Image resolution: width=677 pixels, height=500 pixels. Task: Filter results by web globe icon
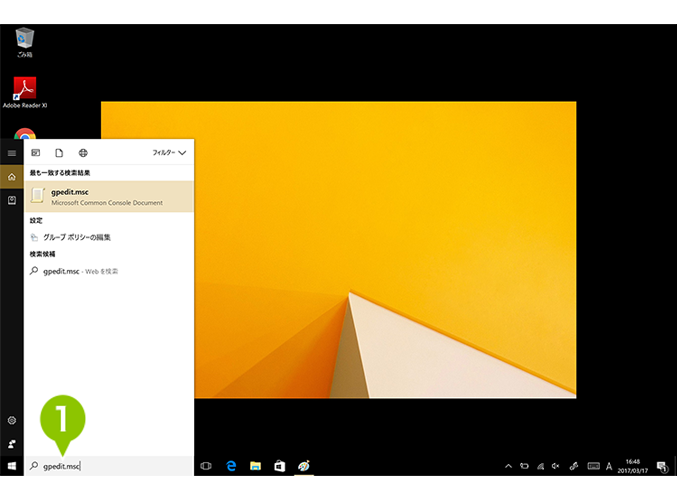(x=83, y=152)
